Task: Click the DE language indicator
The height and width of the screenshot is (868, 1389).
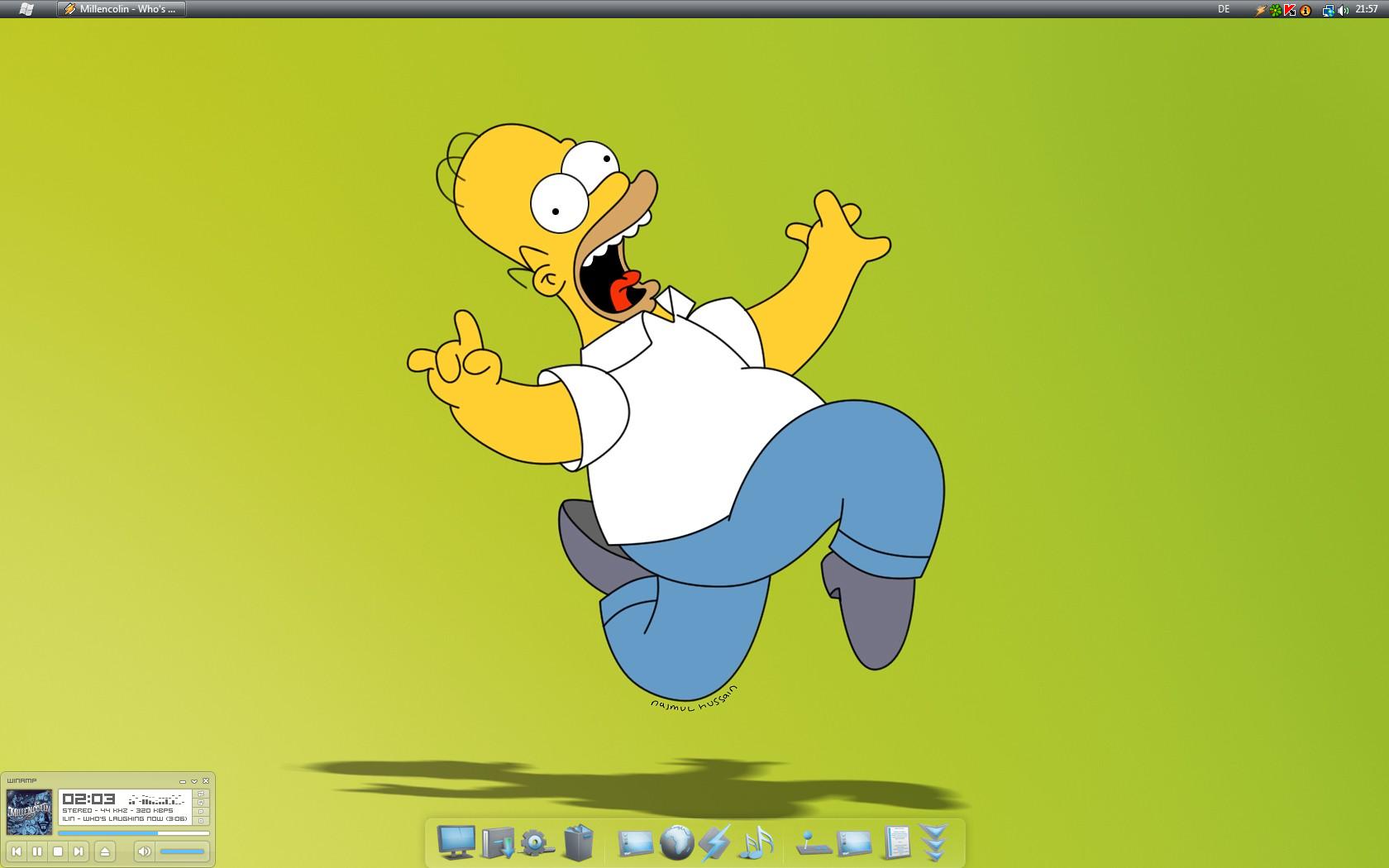Action: [1224, 9]
